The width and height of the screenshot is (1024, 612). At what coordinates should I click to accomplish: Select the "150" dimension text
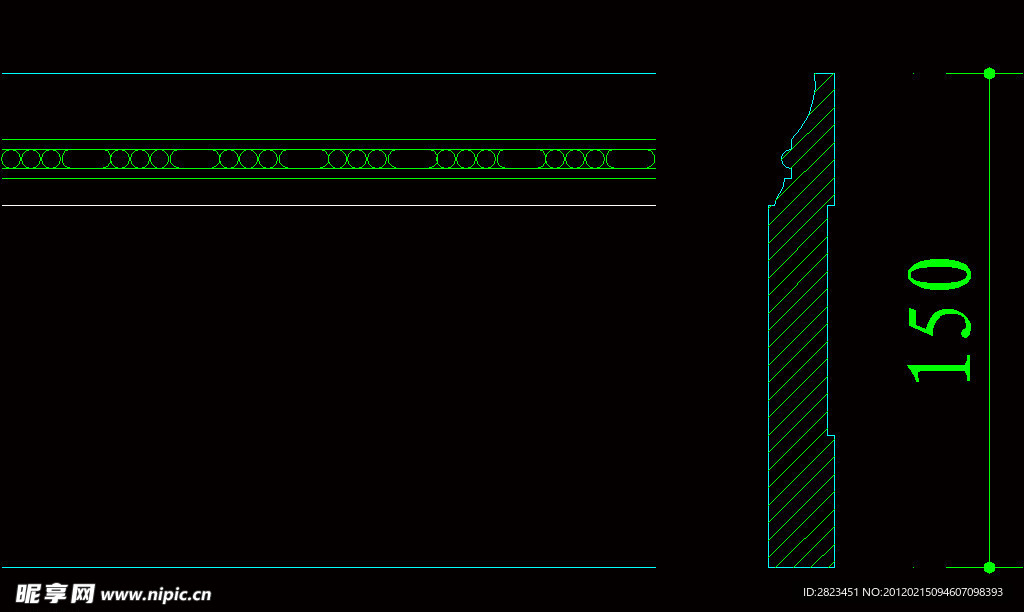pos(939,320)
